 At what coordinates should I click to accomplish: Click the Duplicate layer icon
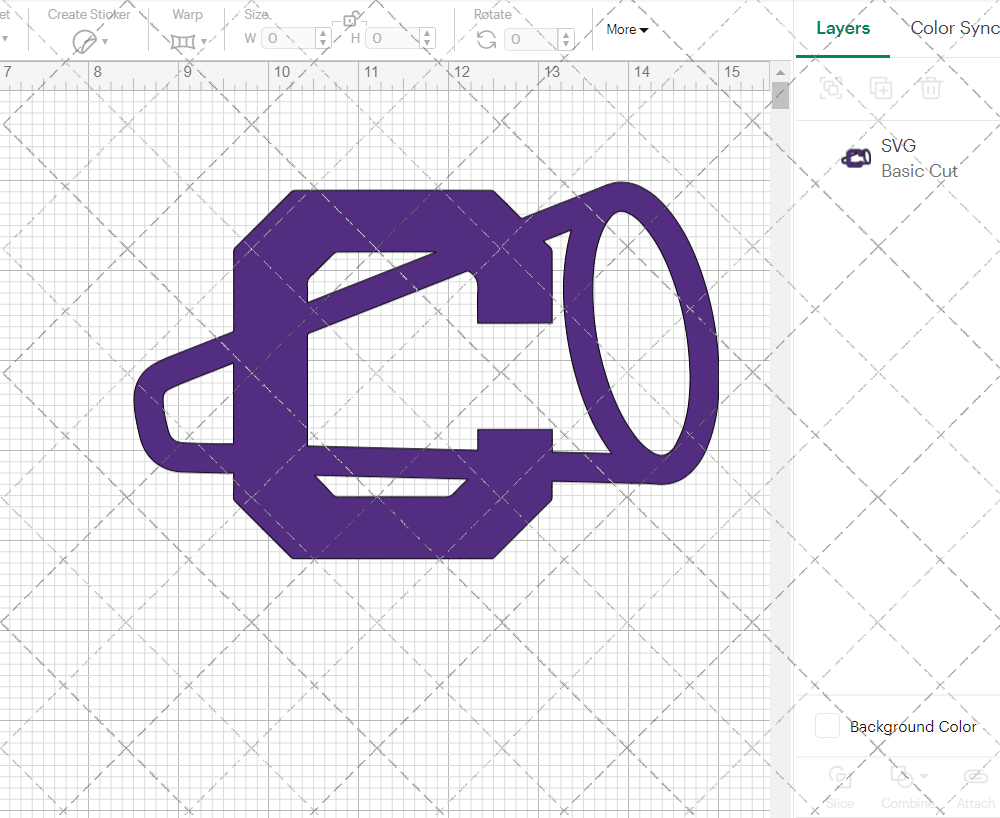(880, 88)
